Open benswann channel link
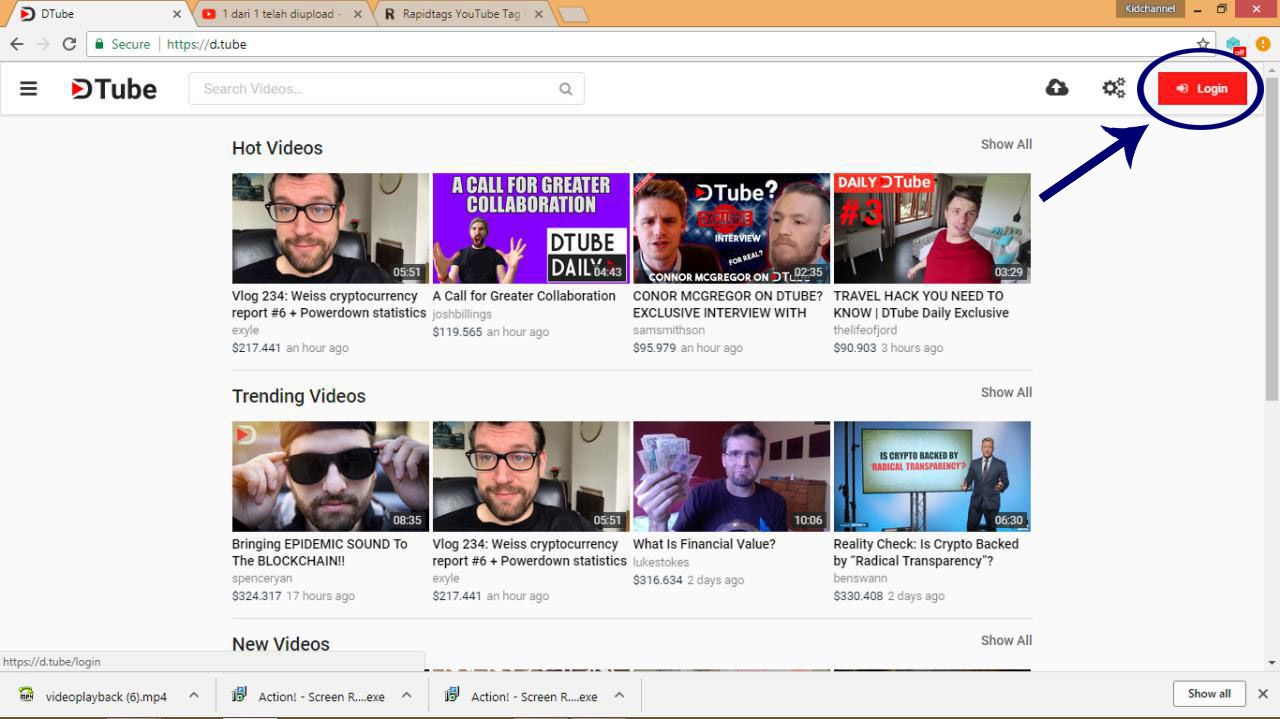Screen dimensions: 1280x719 [861, 578]
